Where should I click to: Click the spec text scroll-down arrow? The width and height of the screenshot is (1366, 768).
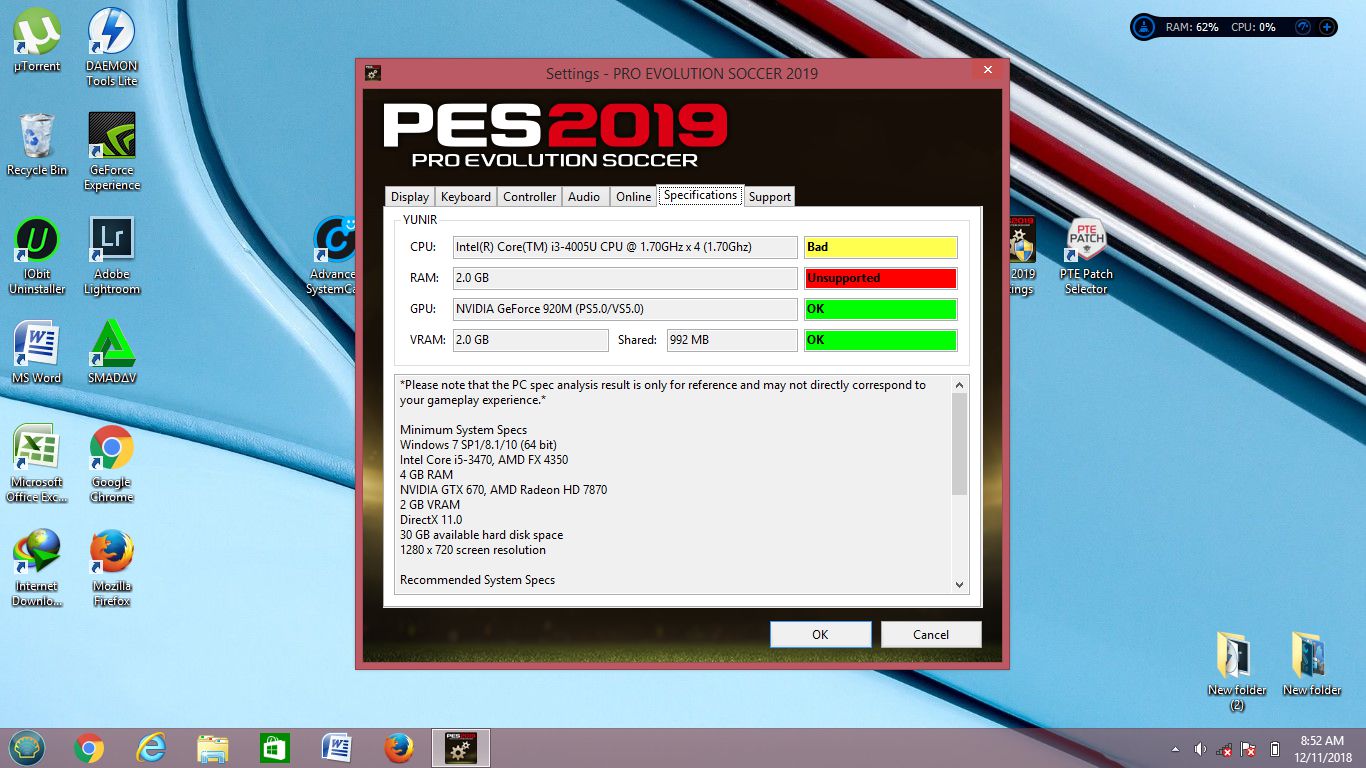959,585
